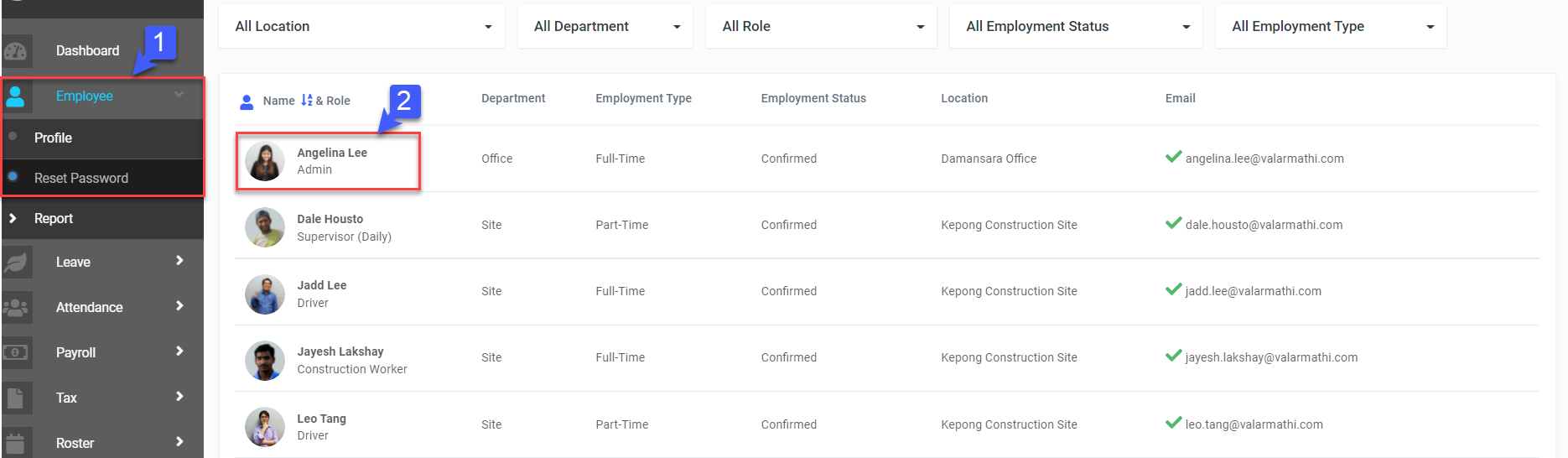Open the All Location dropdown
The height and width of the screenshot is (458, 1568).
click(x=361, y=27)
